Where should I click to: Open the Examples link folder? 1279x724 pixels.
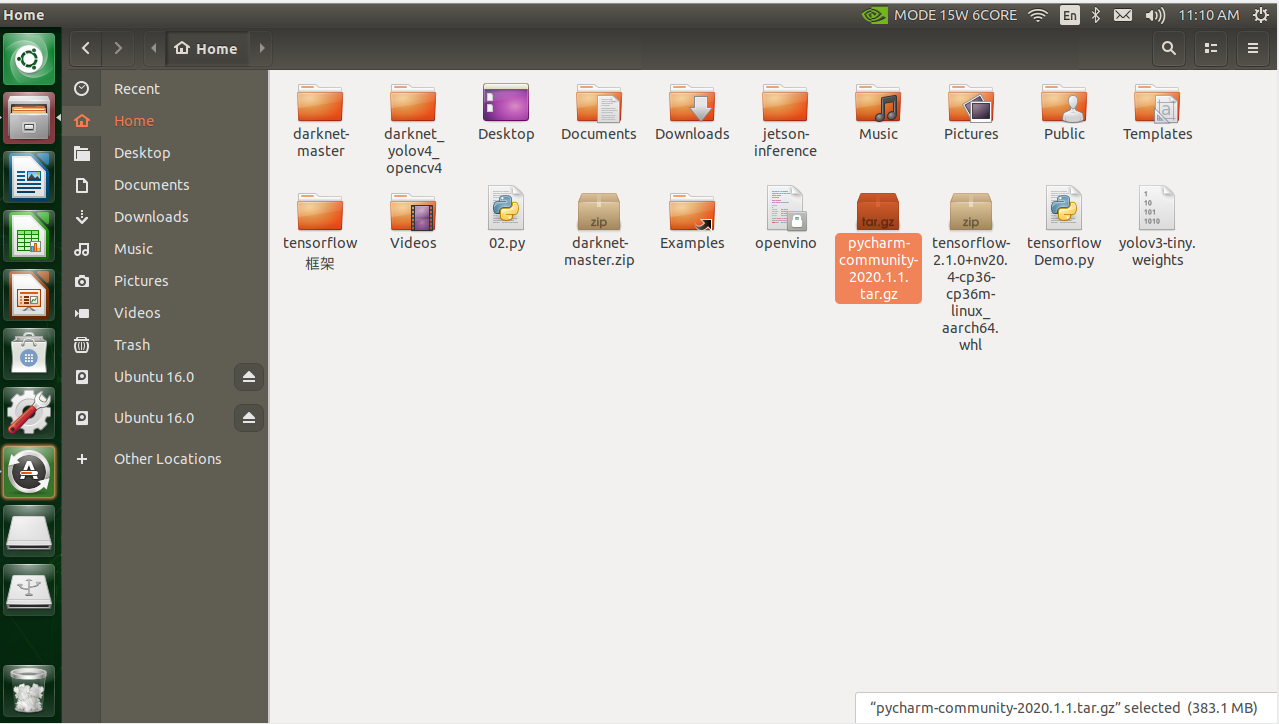click(692, 212)
